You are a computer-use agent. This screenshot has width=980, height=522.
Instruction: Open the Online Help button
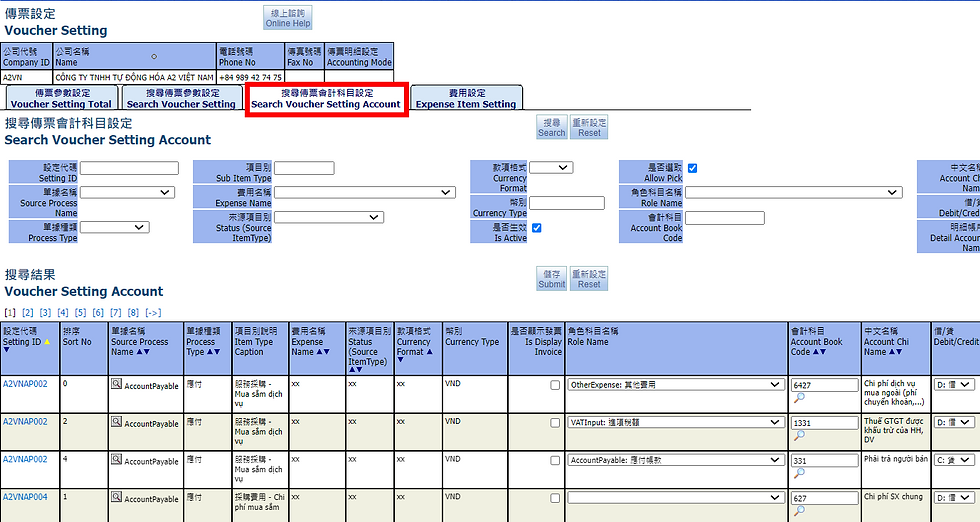(x=288, y=18)
